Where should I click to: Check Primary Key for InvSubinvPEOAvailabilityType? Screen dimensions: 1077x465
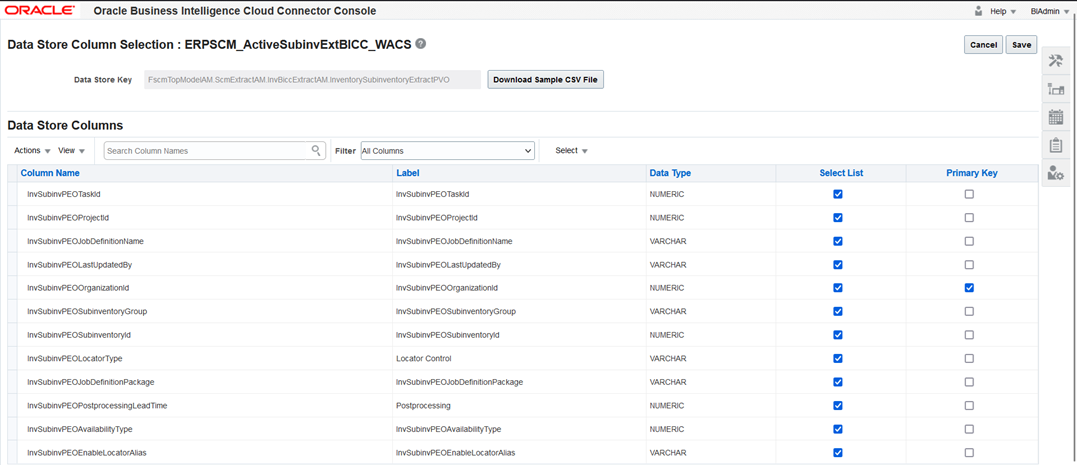point(968,429)
